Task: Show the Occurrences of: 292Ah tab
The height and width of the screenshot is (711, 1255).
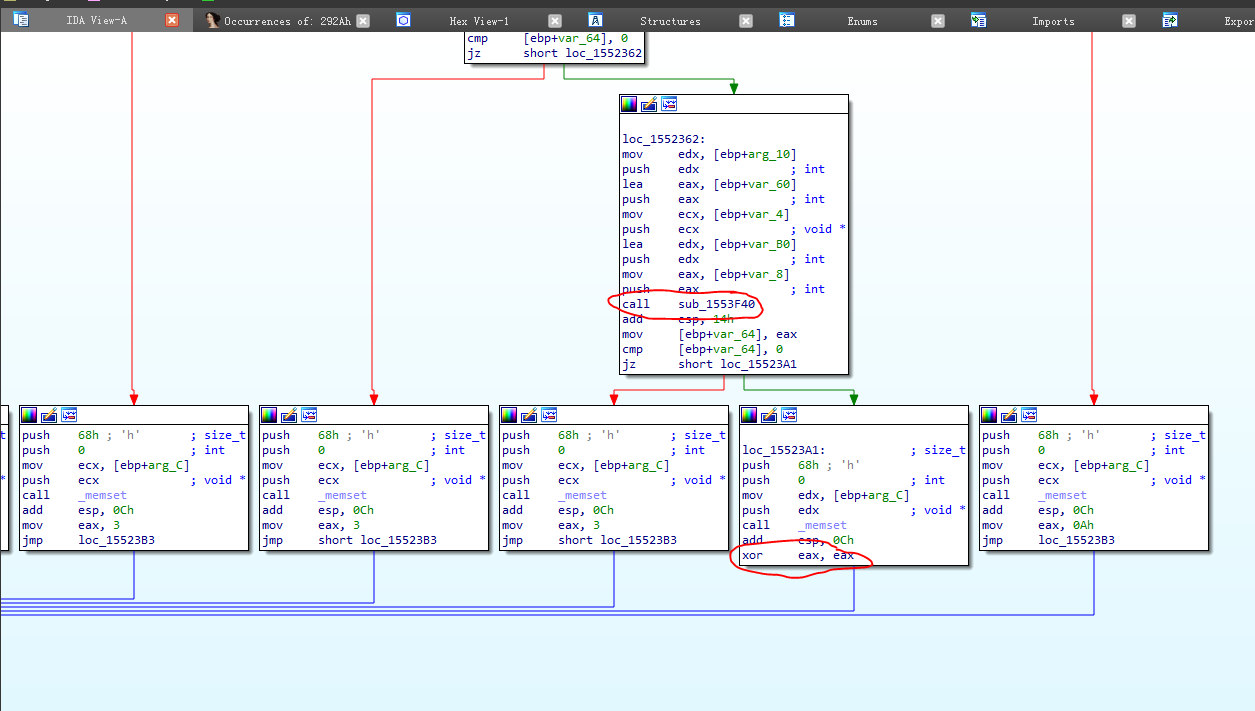Action: pos(286,21)
